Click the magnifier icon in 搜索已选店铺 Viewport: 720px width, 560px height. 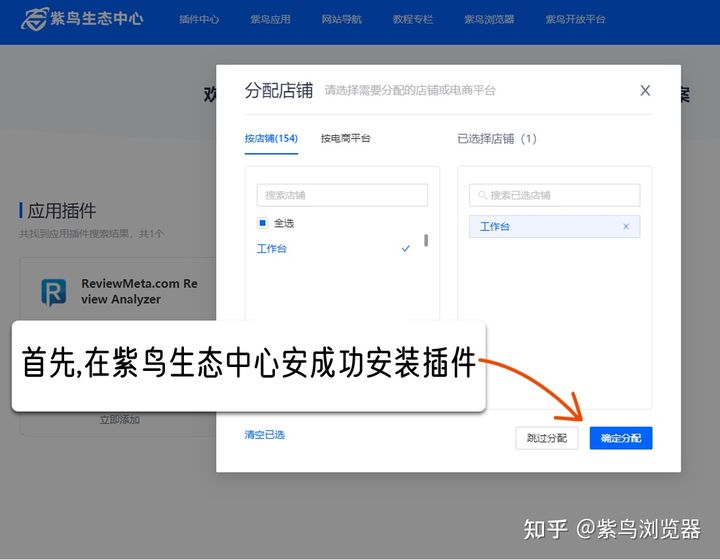click(x=482, y=195)
